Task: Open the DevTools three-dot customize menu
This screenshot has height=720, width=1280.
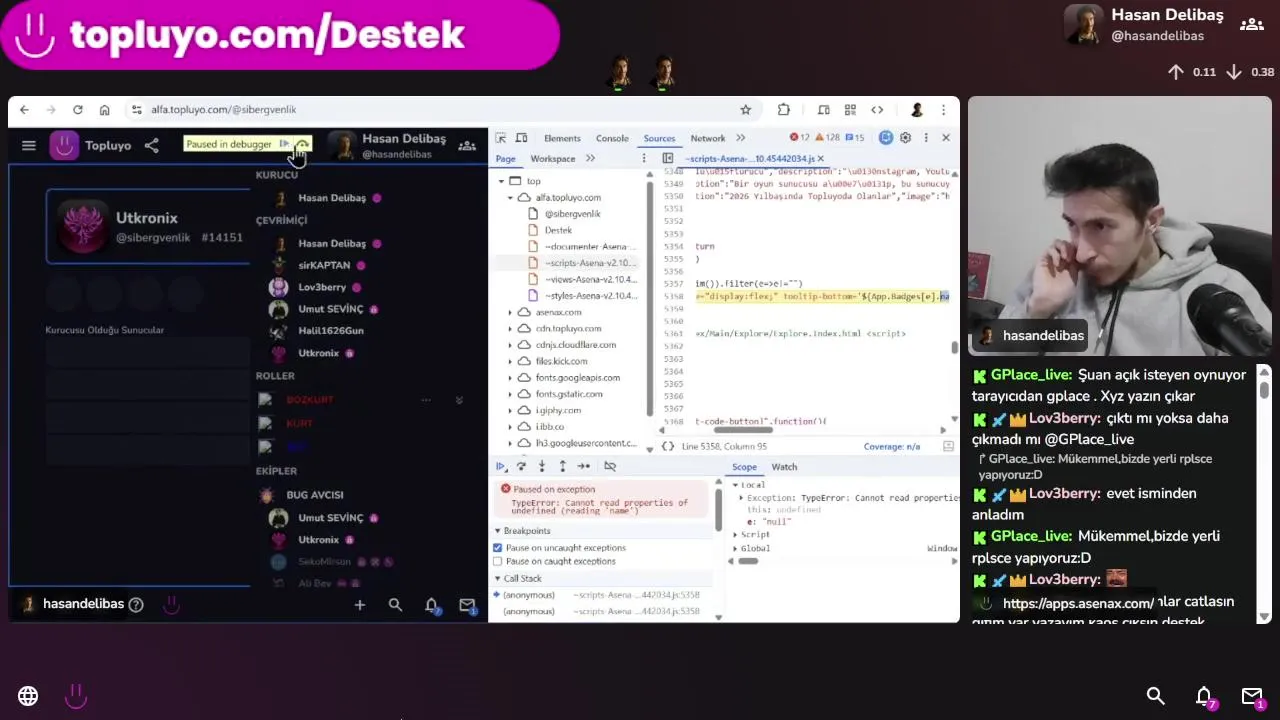Action: (x=926, y=138)
